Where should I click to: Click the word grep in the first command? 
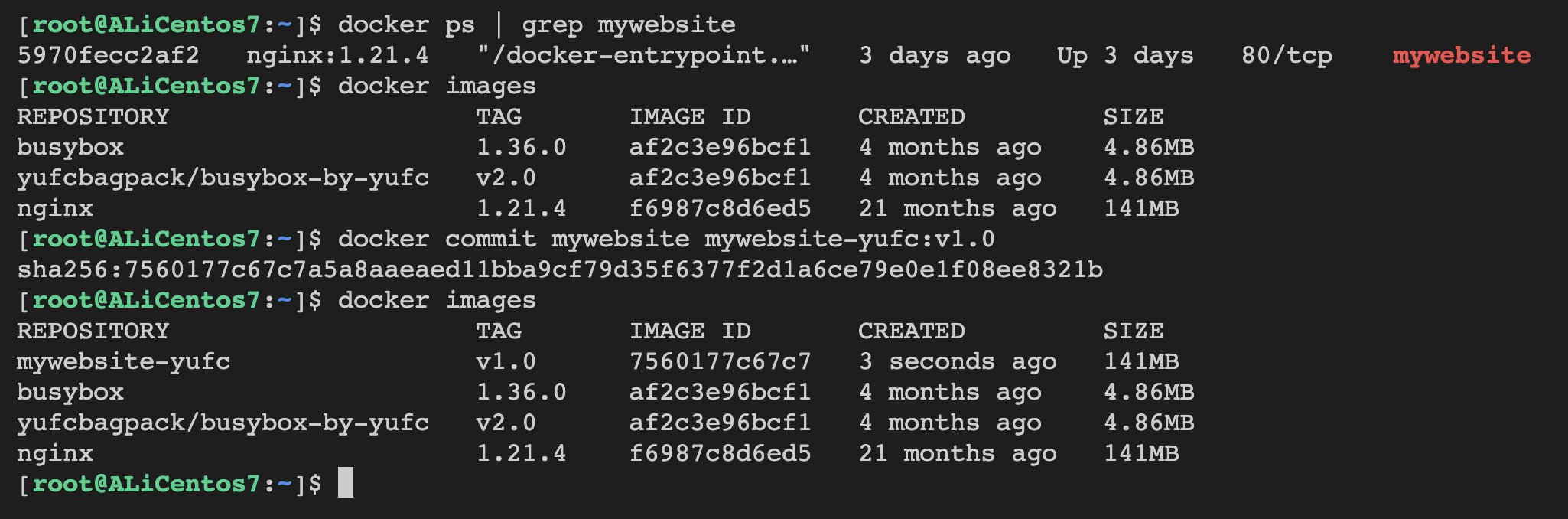coord(551,24)
